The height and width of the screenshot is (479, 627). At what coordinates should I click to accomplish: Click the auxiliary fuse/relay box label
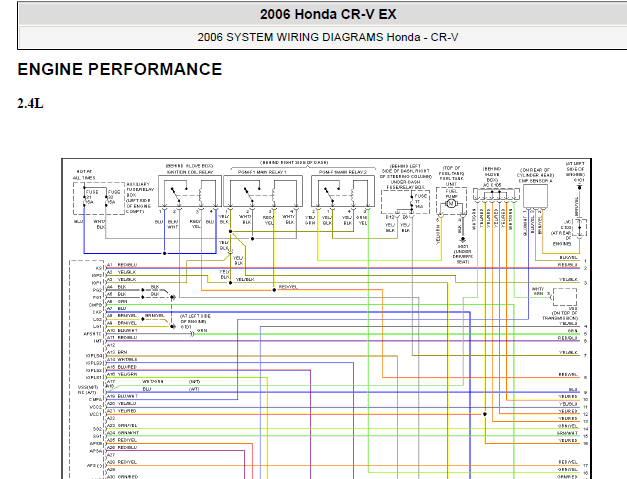pos(139,198)
